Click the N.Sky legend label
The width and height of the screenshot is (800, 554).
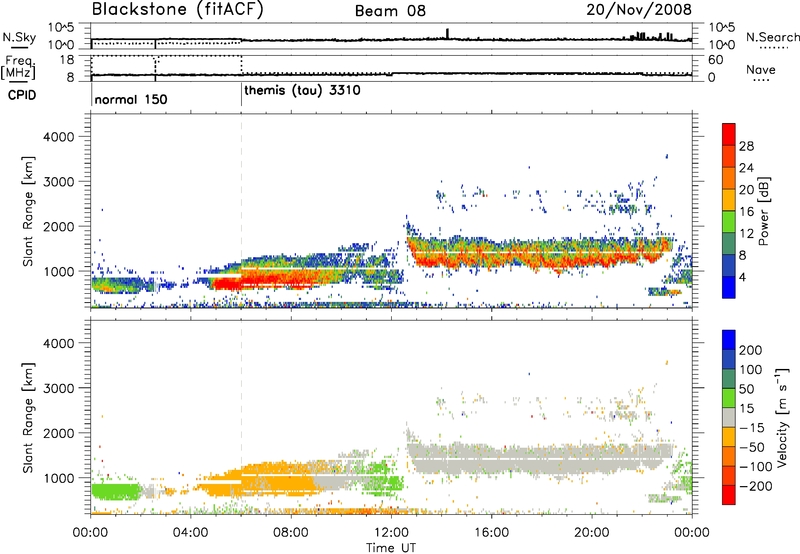pyautogui.click(x=19, y=37)
